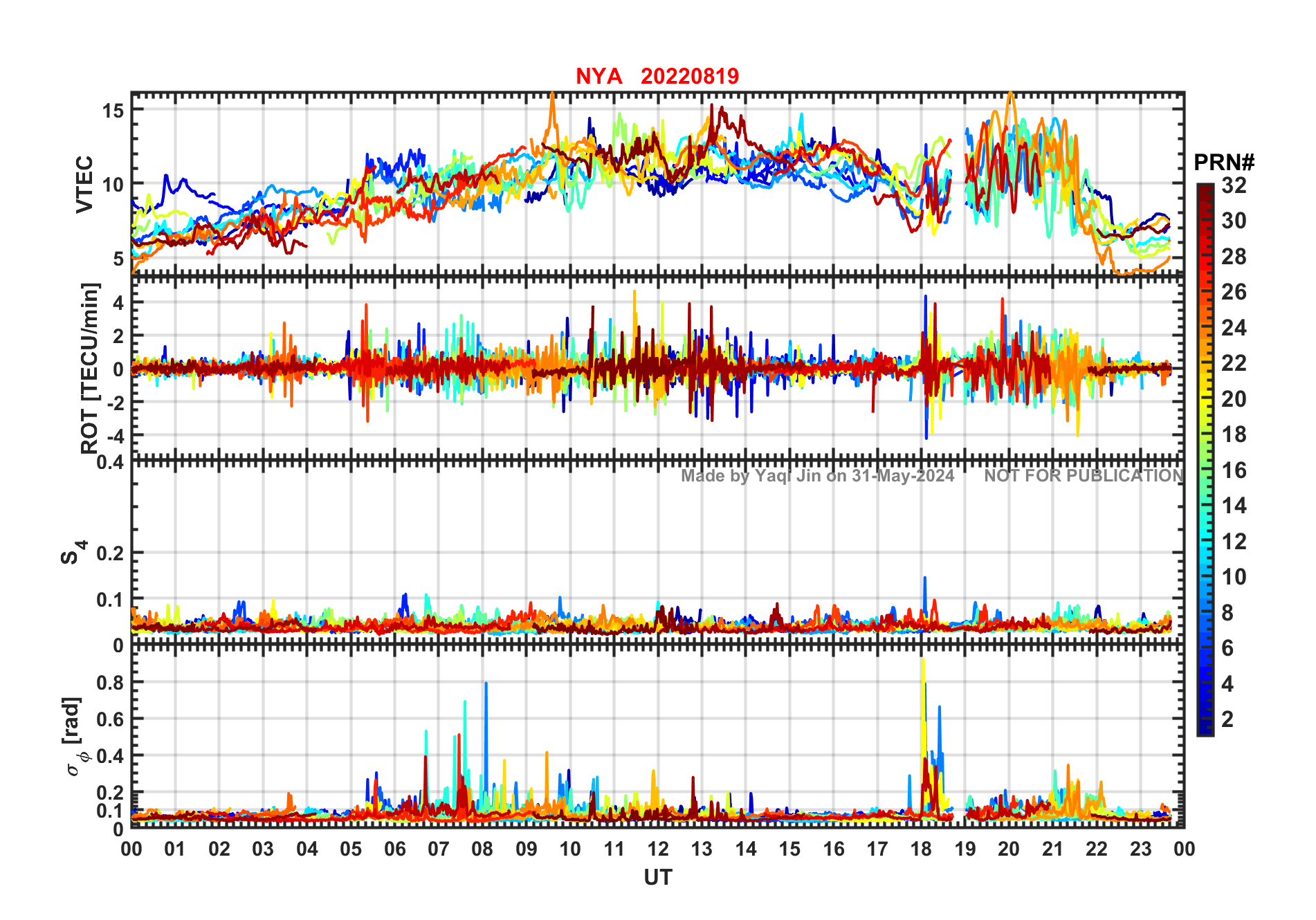Click the "ROT [TECU/min]" axis label

click(x=90, y=368)
